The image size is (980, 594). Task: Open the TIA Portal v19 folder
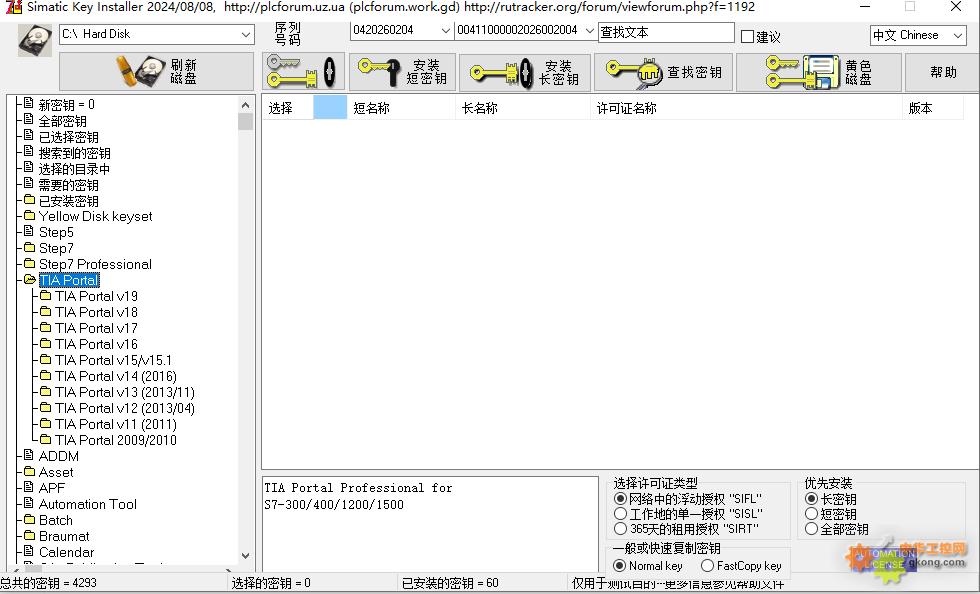96,296
